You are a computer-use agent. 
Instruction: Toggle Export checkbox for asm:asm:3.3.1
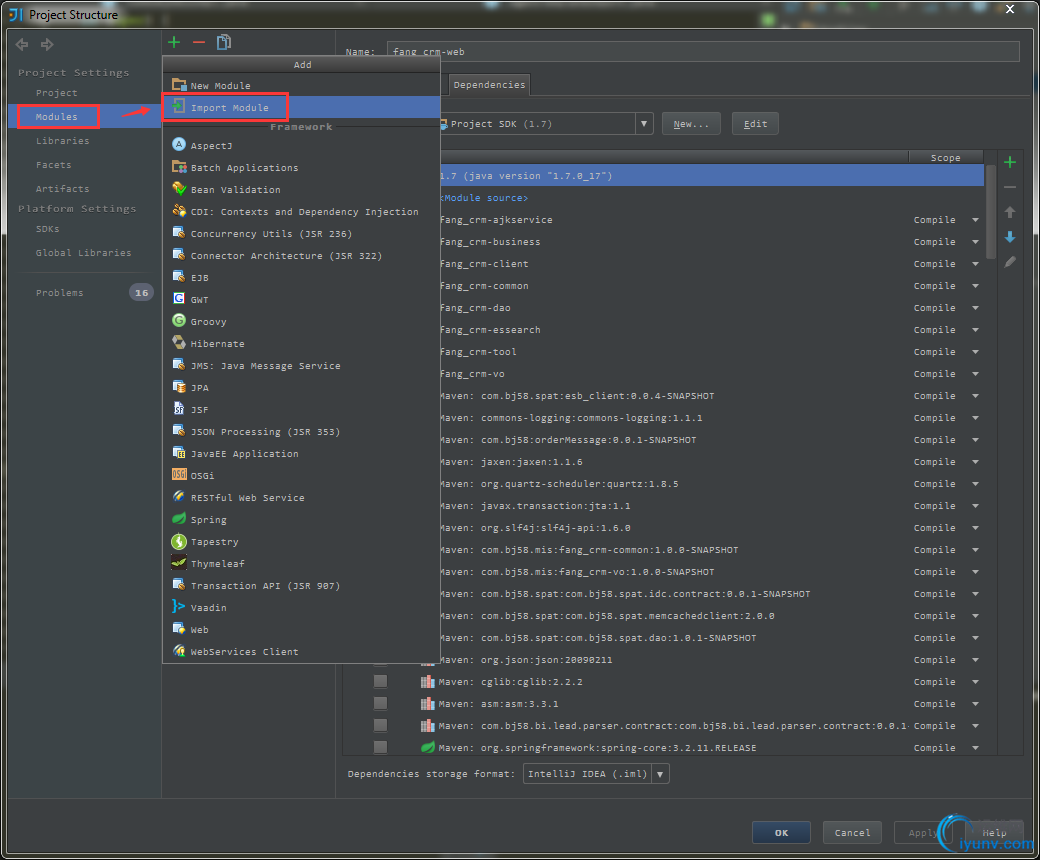[380, 703]
